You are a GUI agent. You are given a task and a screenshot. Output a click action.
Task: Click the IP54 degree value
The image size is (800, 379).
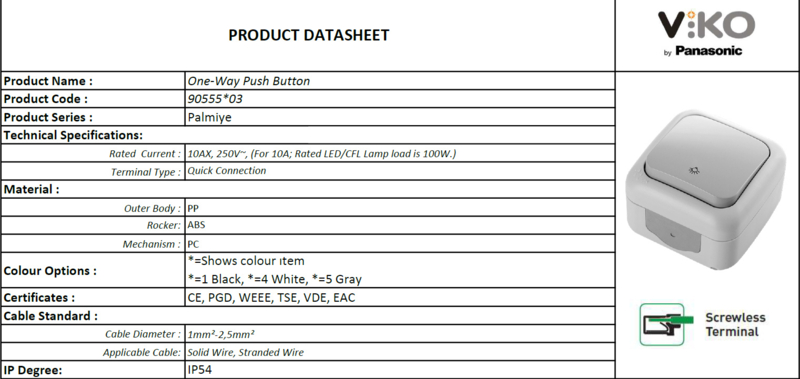pyautogui.click(x=199, y=370)
